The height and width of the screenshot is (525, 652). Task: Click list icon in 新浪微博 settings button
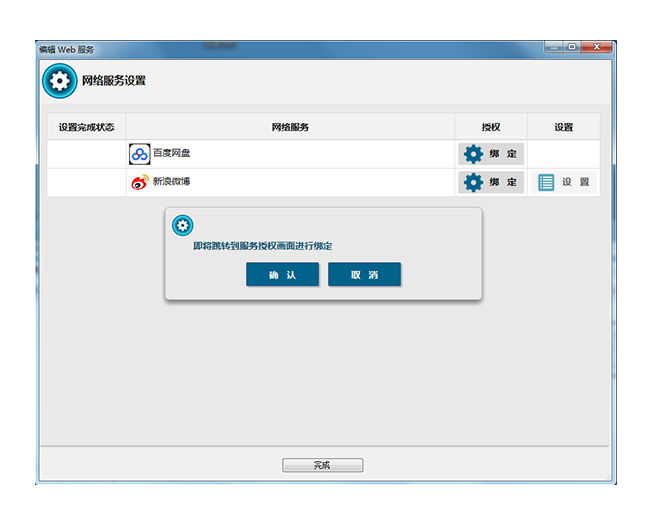[x=546, y=182]
